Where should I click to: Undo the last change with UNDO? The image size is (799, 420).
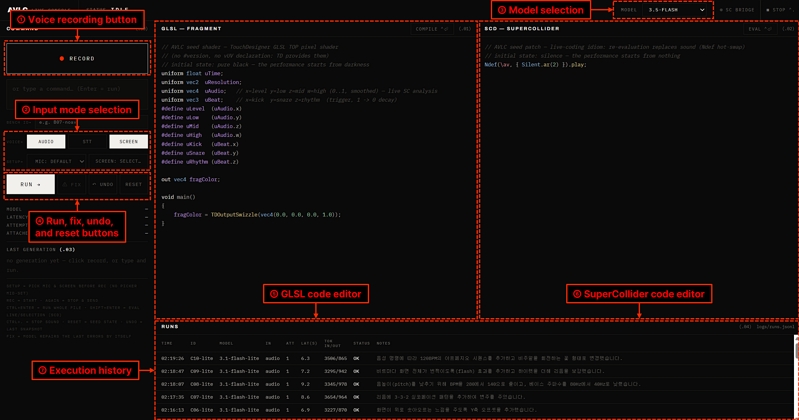click(x=103, y=185)
